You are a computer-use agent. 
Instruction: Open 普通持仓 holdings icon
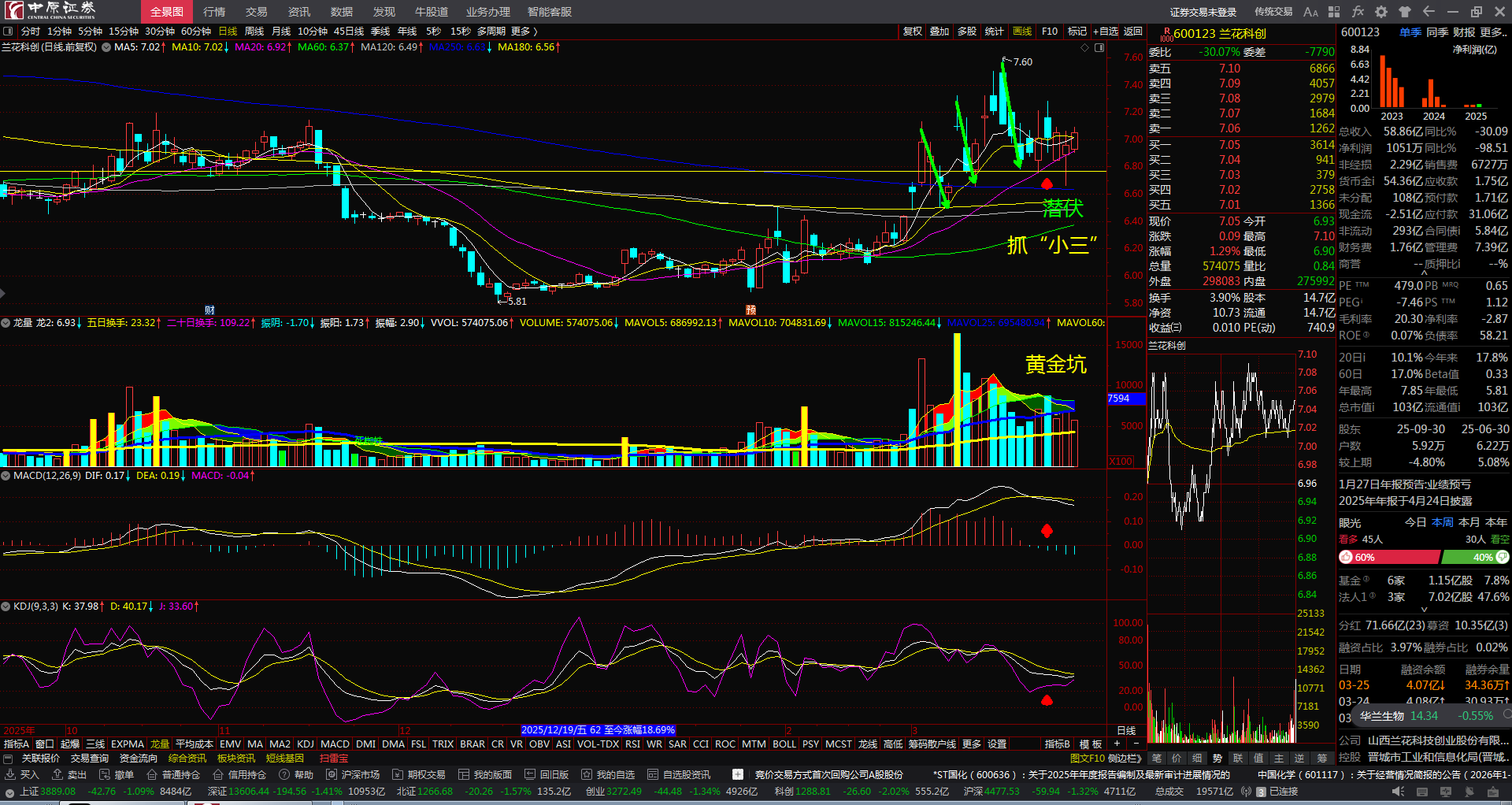(152, 774)
